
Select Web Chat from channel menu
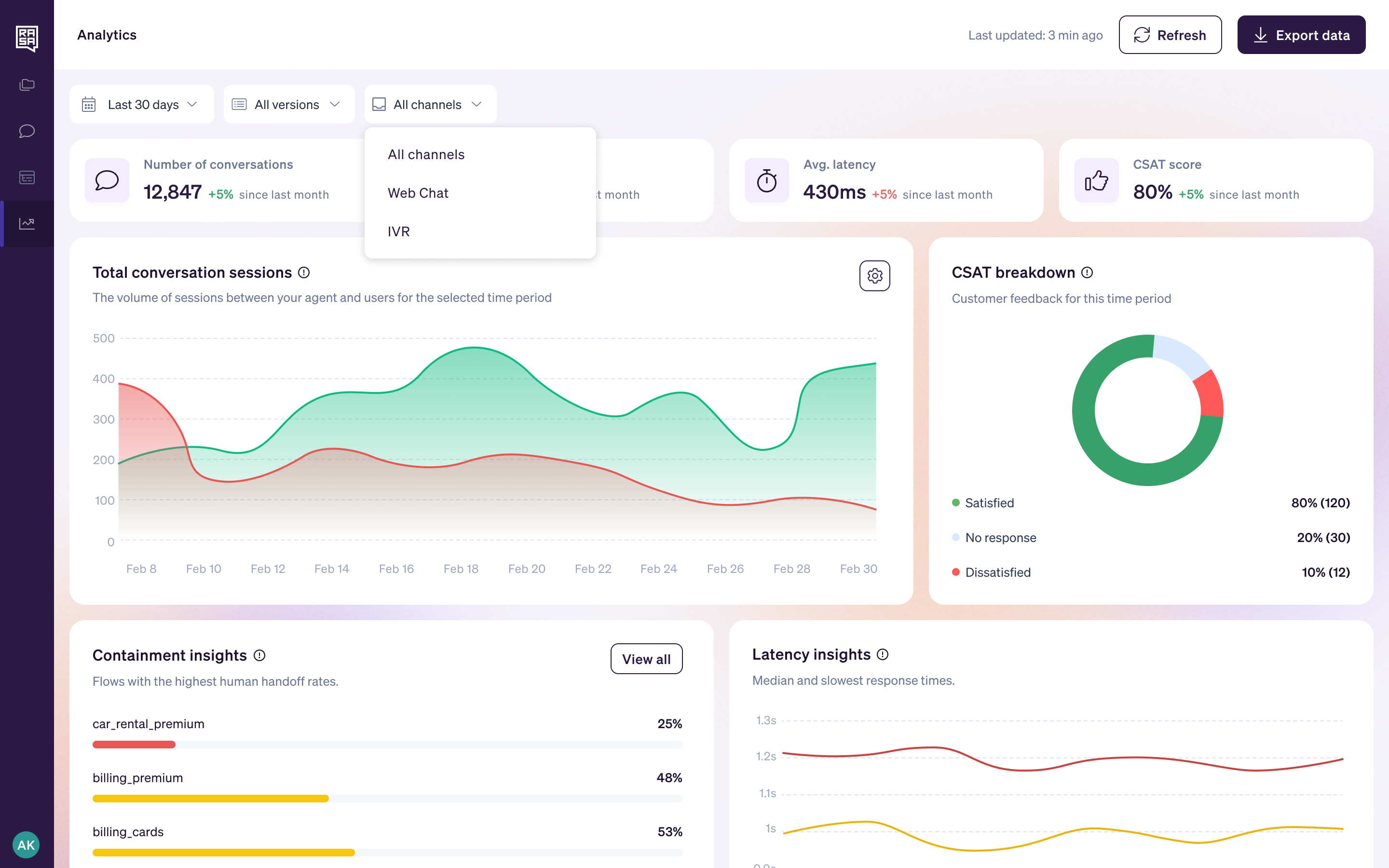pos(418,193)
